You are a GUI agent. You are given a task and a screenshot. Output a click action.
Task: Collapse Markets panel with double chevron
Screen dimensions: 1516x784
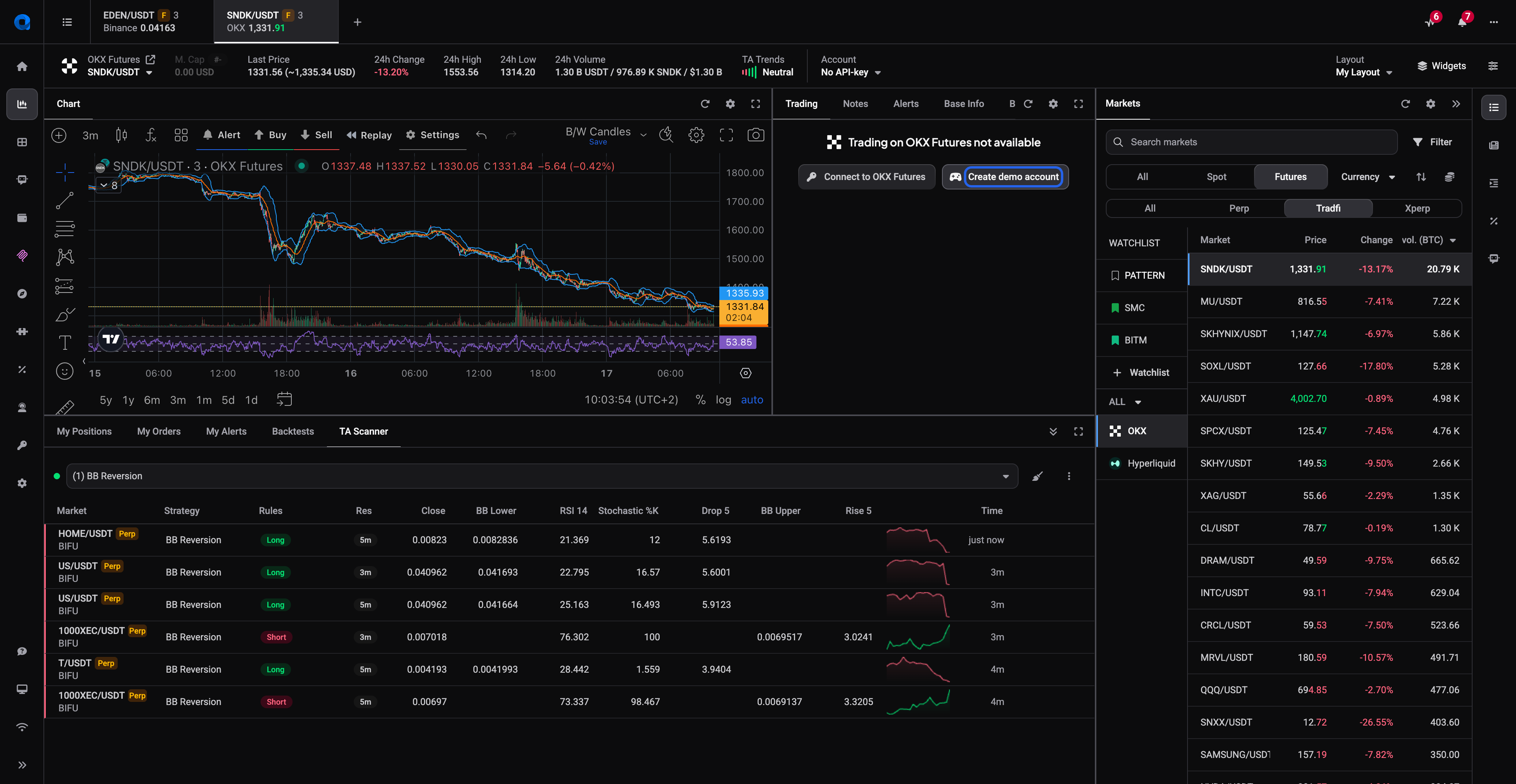1456,104
